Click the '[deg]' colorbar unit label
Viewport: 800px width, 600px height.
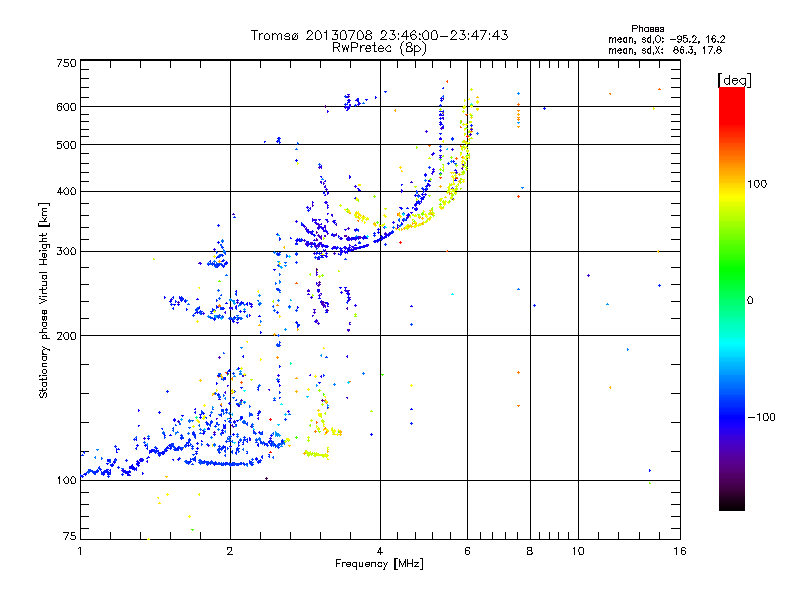coord(734,80)
